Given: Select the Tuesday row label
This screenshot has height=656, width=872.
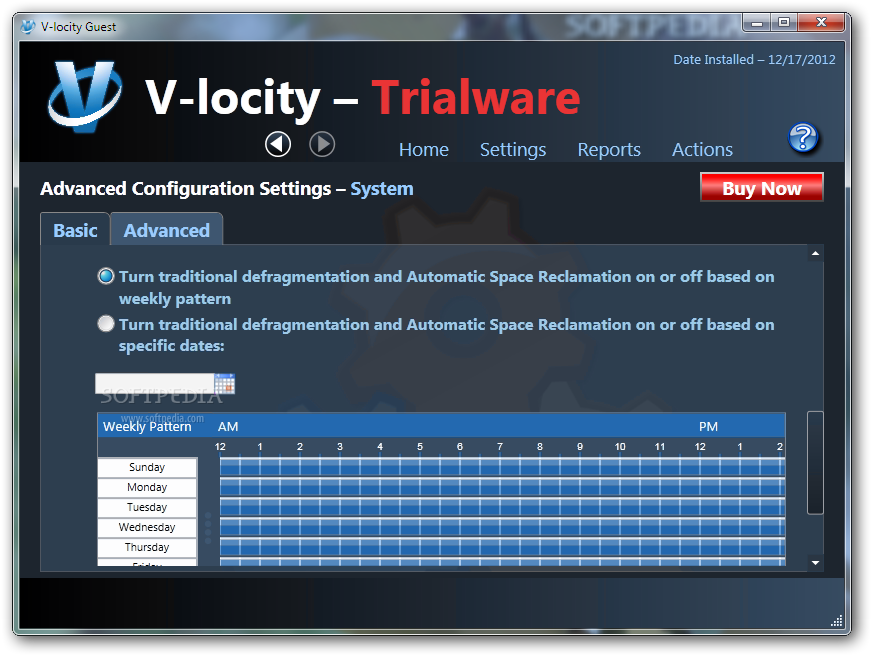Looking at the screenshot, I should click(147, 507).
